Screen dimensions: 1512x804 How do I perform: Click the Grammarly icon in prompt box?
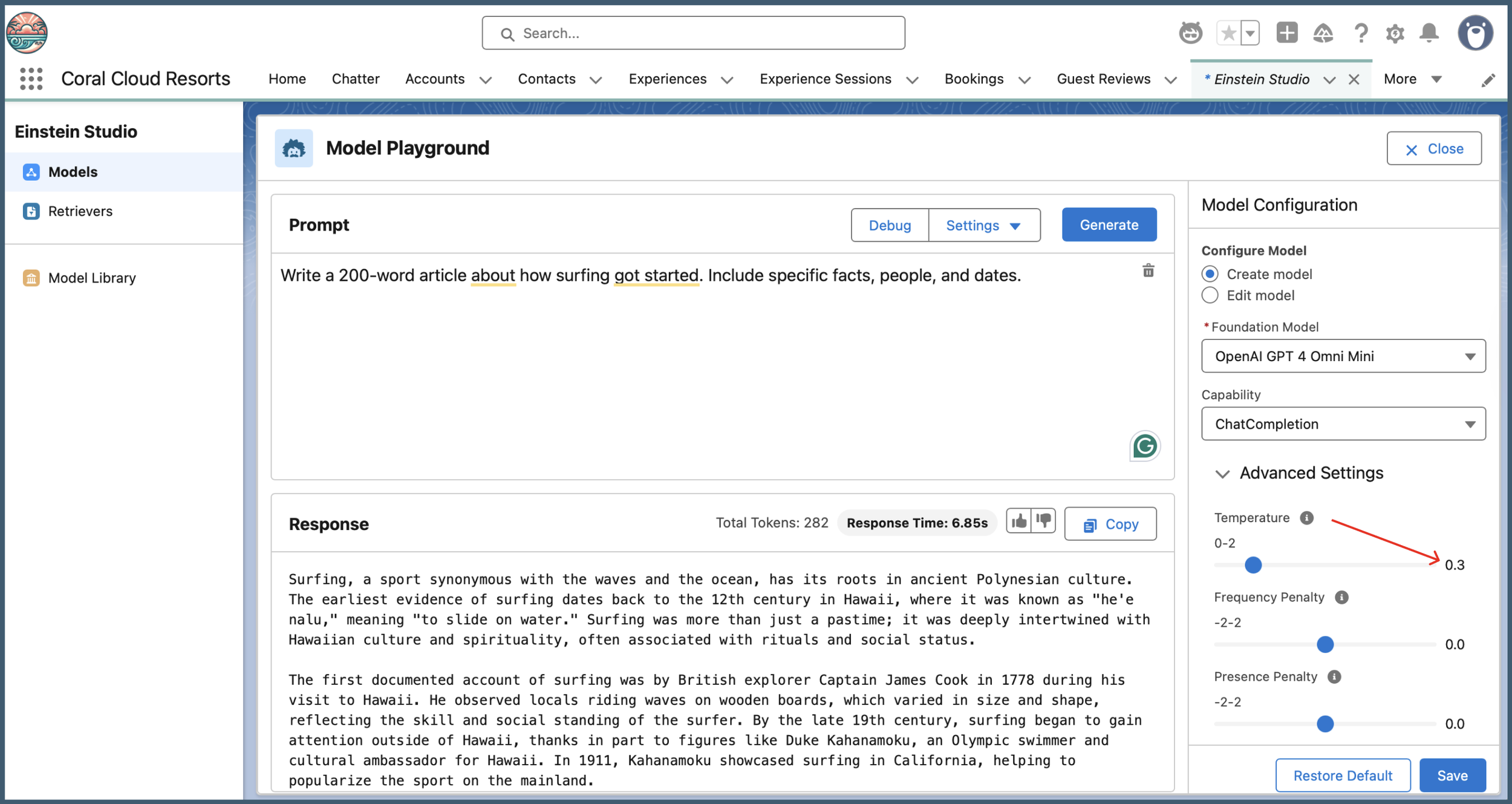(1144, 446)
